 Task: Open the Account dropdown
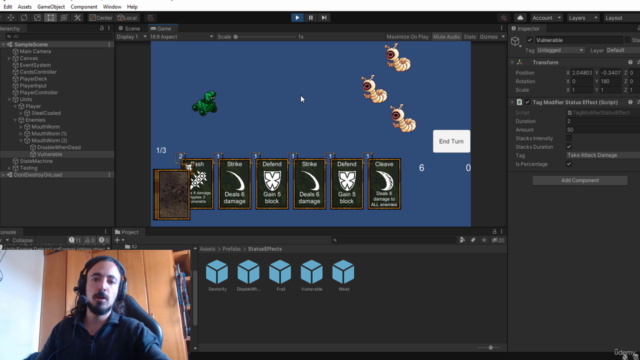(x=546, y=18)
